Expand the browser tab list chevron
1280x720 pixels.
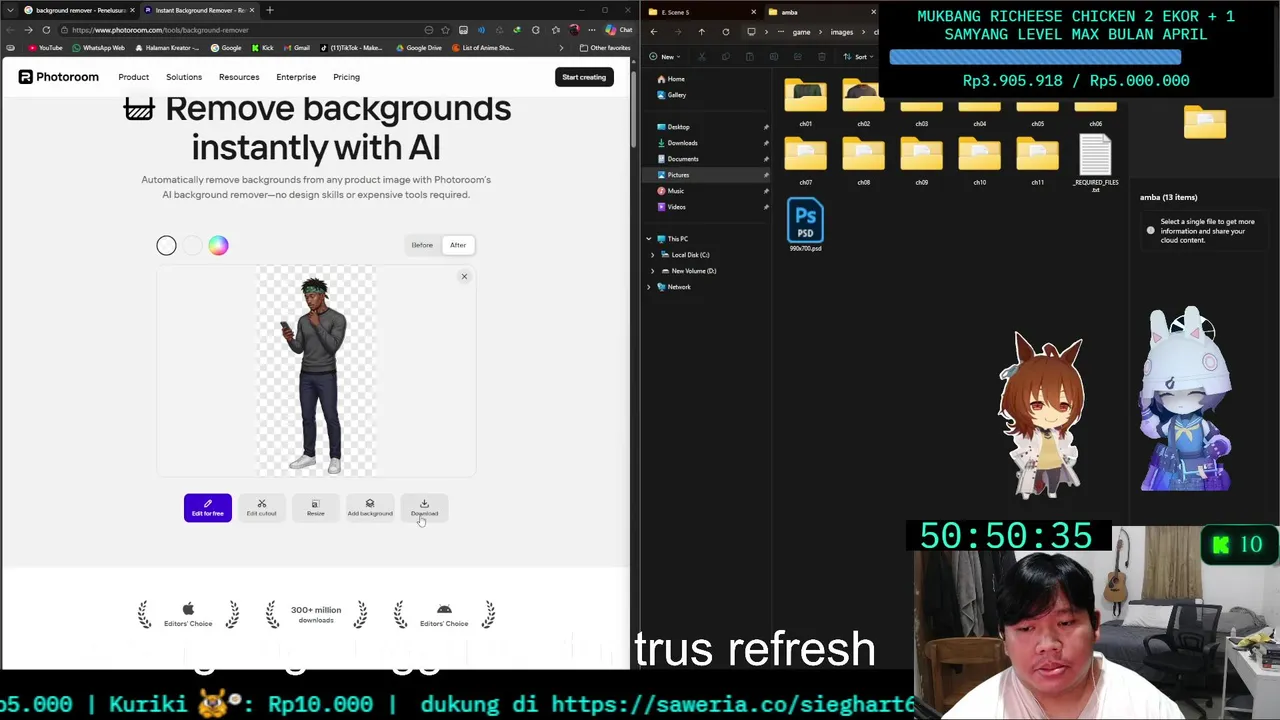tap(10, 10)
